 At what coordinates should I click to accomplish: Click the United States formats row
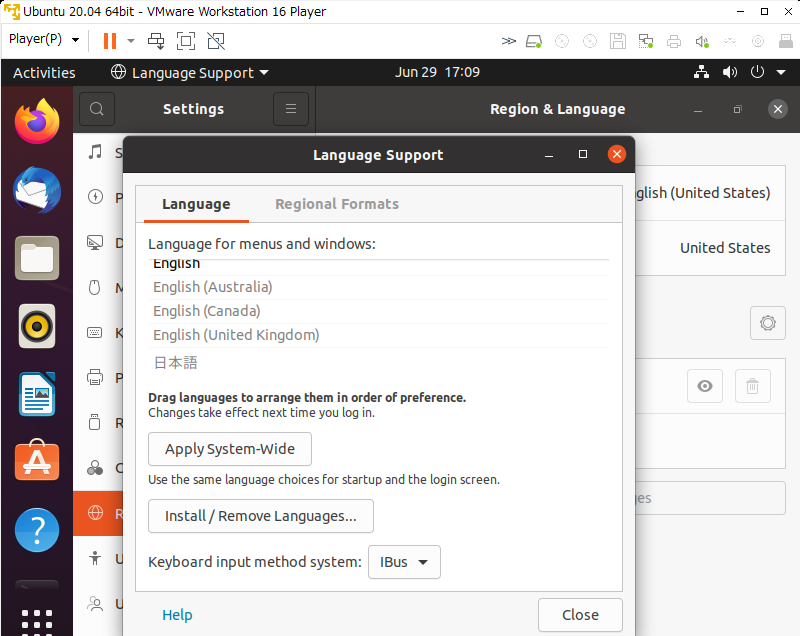(x=710, y=248)
